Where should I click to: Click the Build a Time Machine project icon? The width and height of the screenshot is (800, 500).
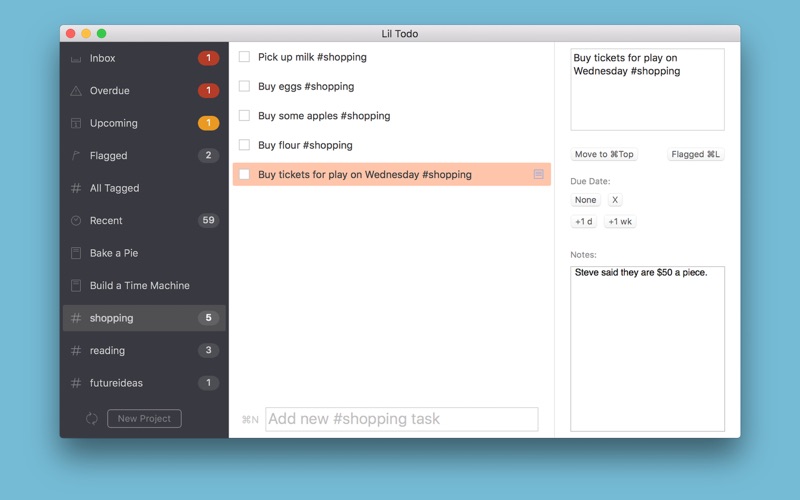pyautogui.click(x=76, y=285)
